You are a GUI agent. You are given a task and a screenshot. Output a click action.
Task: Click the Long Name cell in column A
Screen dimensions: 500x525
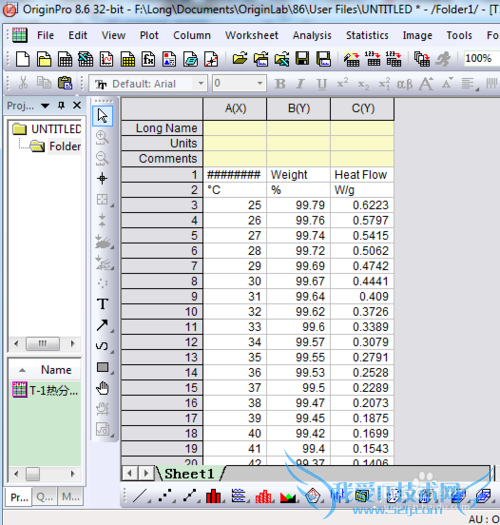(x=235, y=128)
